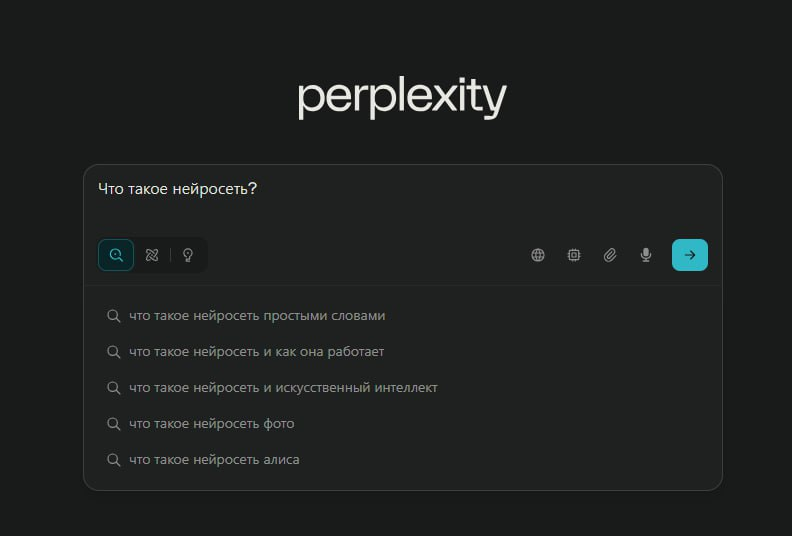Select suggestion "что такое нейросеть алиса"

click(x=214, y=460)
